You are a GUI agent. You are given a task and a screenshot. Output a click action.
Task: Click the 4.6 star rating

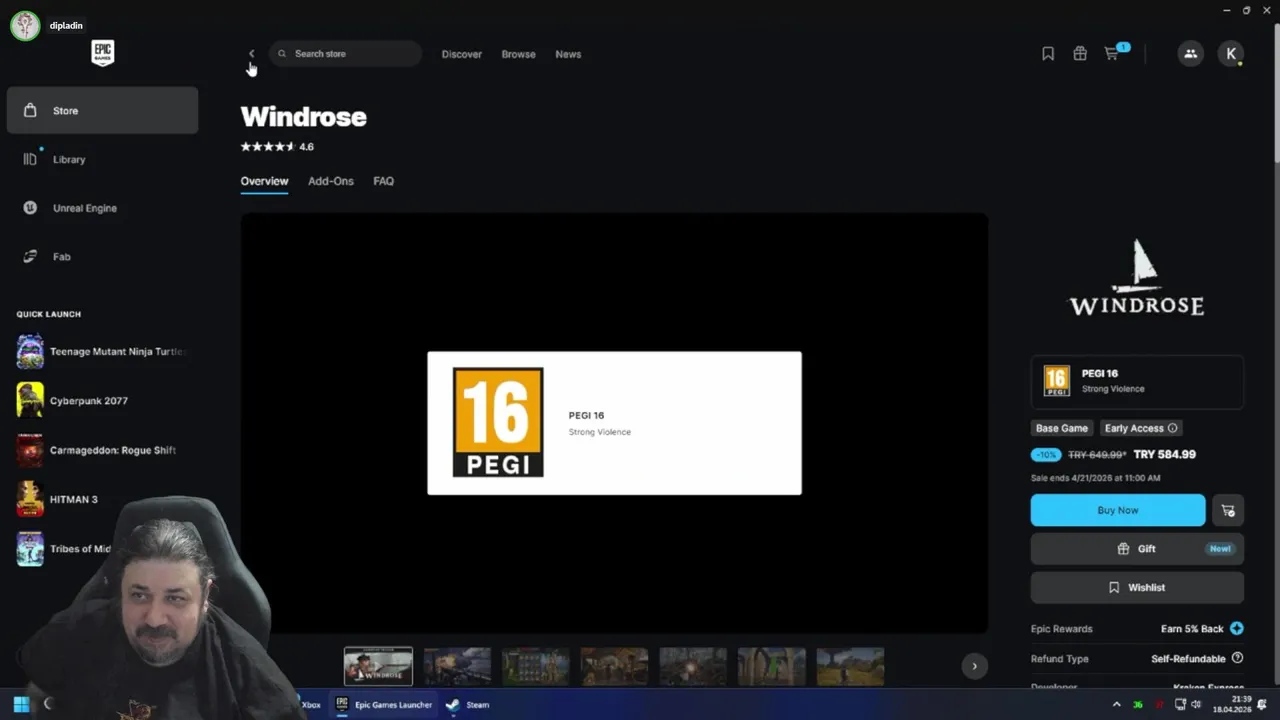pyautogui.click(x=277, y=147)
